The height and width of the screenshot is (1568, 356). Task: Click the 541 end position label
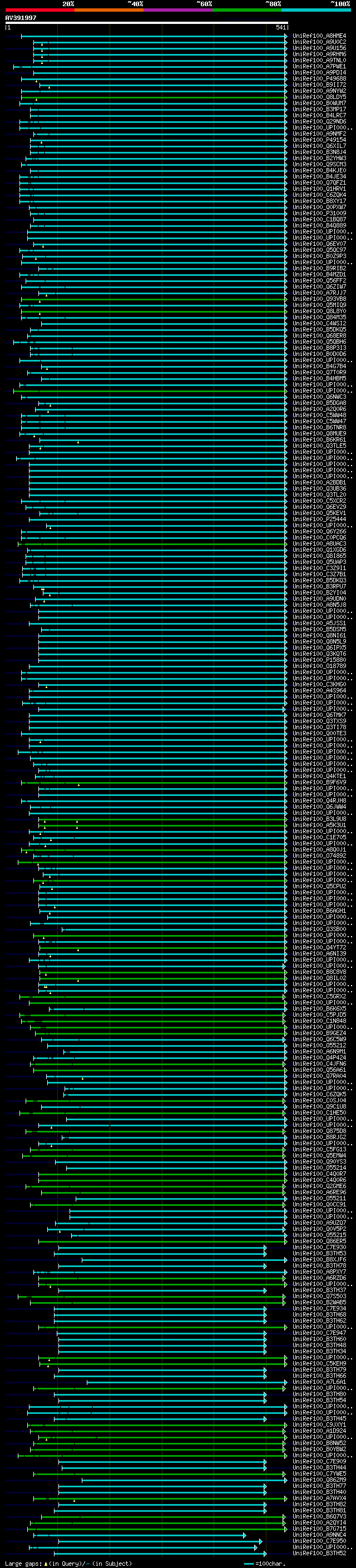pyautogui.click(x=280, y=27)
